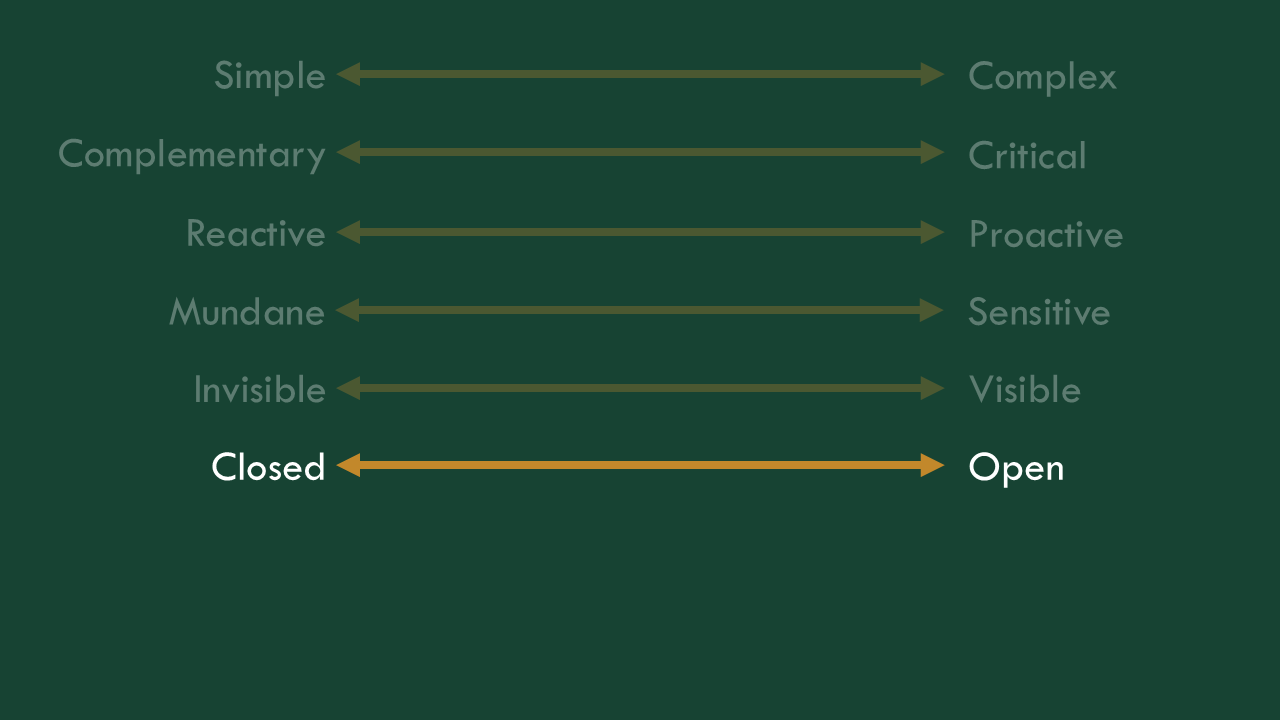Click the left arrowhead beside 'Closed'
The width and height of the screenshot is (1280, 720).
click(348, 465)
